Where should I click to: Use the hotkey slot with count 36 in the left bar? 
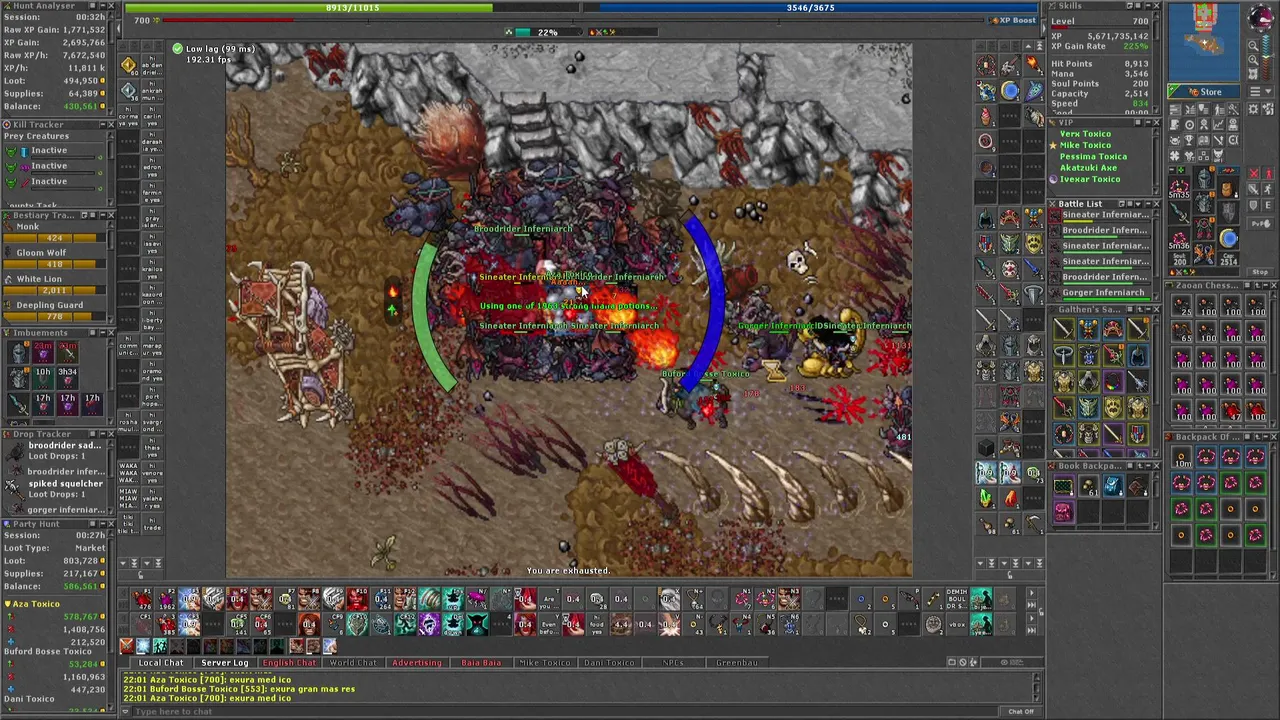pyautogui.click(x=129, y=90)
